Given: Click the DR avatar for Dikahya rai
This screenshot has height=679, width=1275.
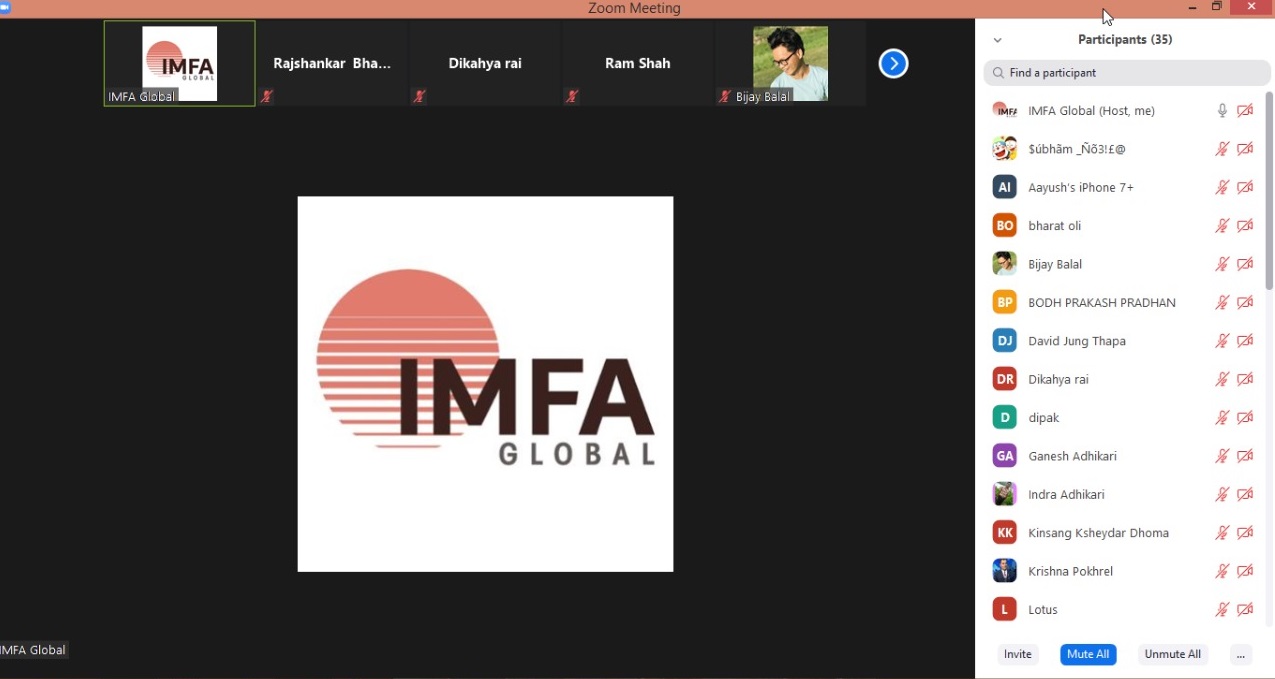Looking at the screenshot, I should coord(1004,379).
